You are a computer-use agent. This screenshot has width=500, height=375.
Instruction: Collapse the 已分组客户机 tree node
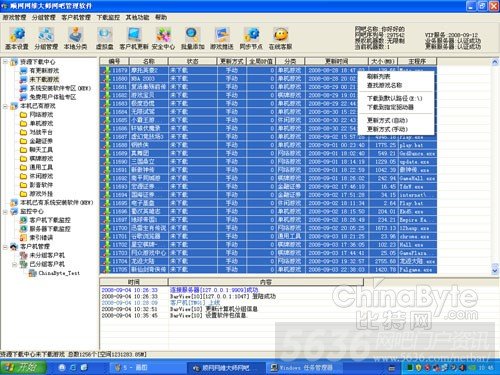click(x=14, y=265)
